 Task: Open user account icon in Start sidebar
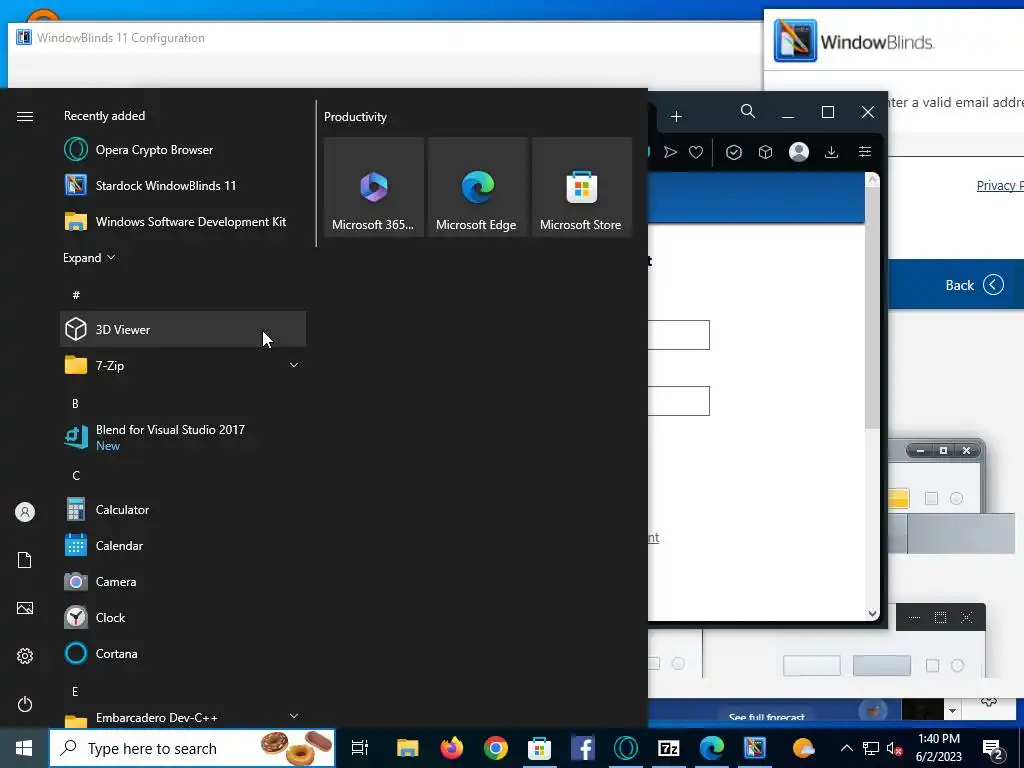click(x=25, y=512)
